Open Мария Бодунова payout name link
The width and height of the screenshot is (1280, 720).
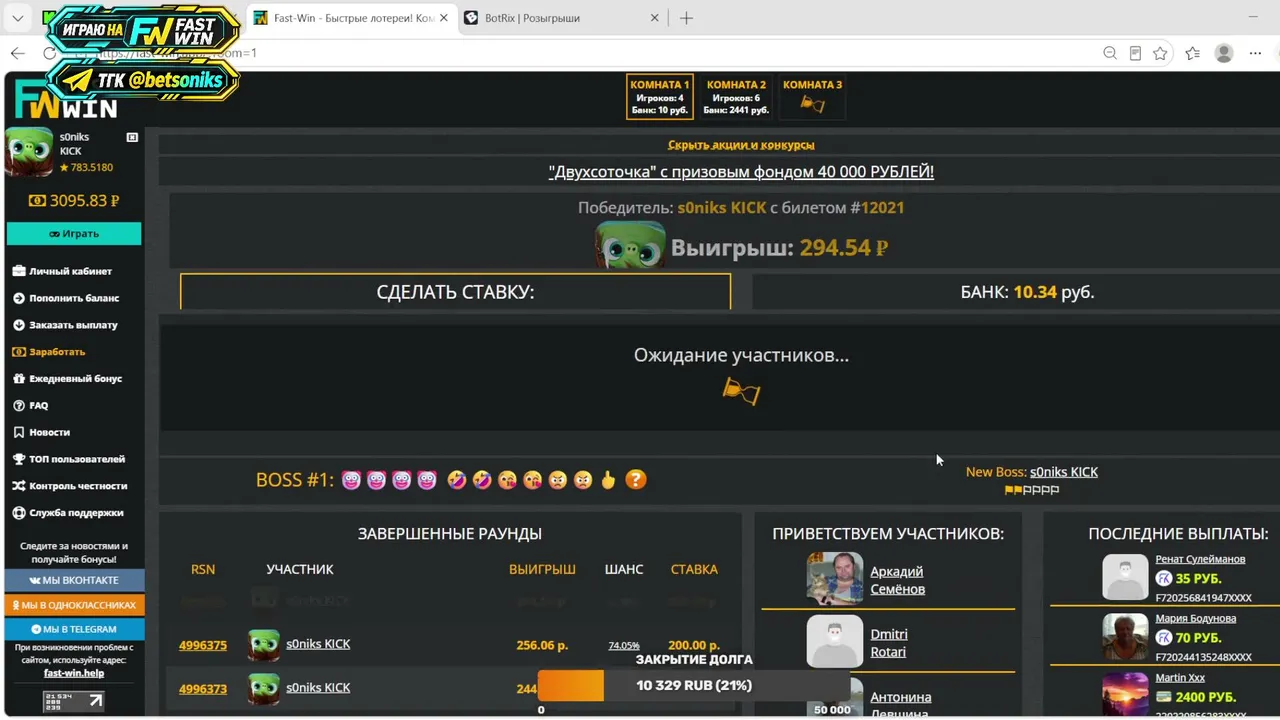pyautogui.click(x=1196, y=618)
